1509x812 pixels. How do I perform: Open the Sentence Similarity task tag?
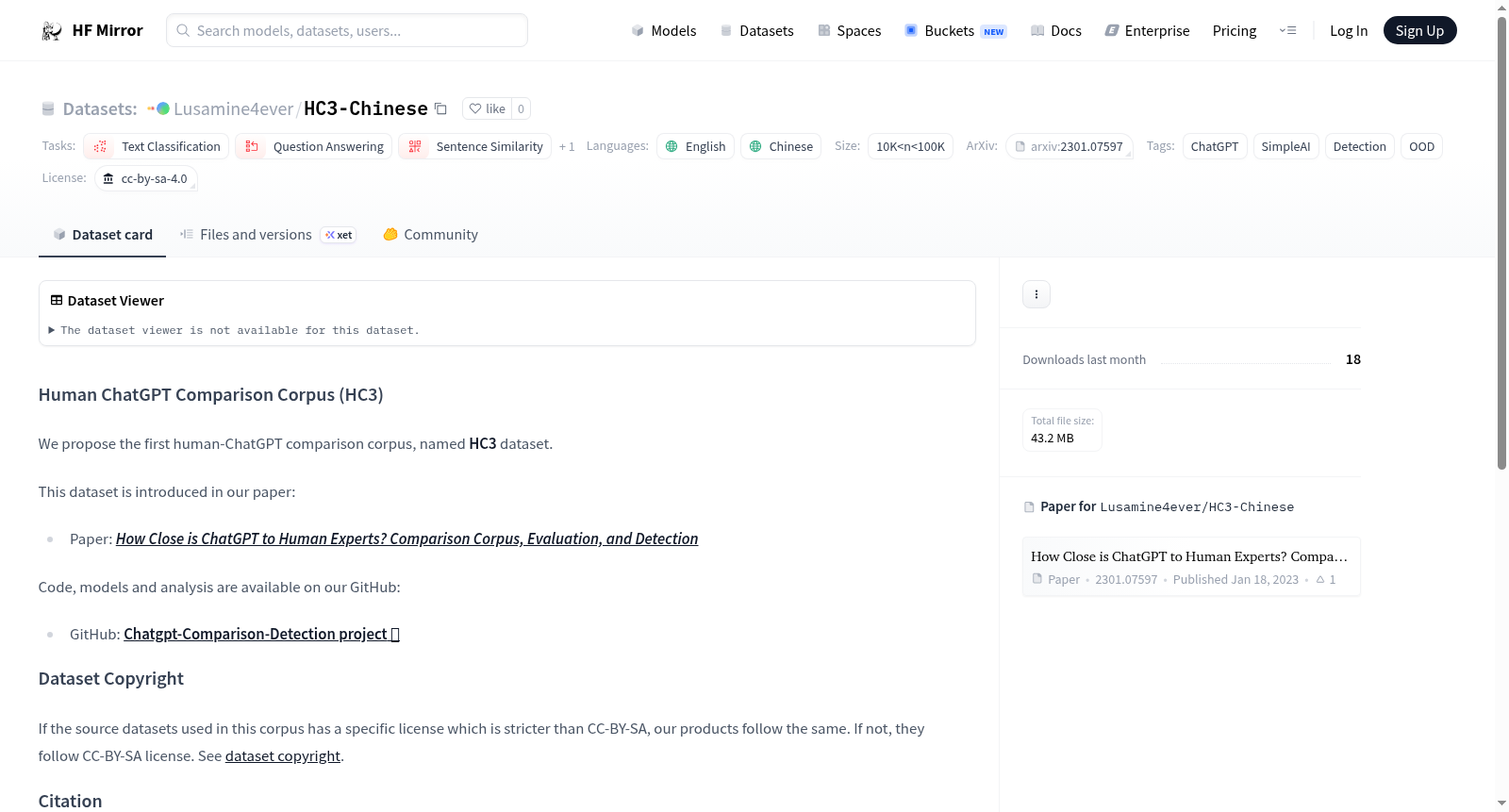point(475,146)
